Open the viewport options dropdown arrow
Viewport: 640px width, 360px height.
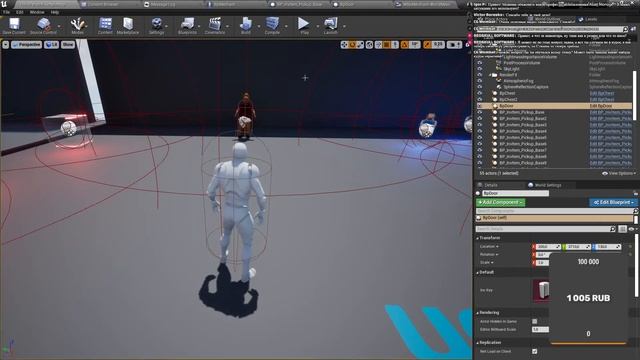tap(6, 44)
